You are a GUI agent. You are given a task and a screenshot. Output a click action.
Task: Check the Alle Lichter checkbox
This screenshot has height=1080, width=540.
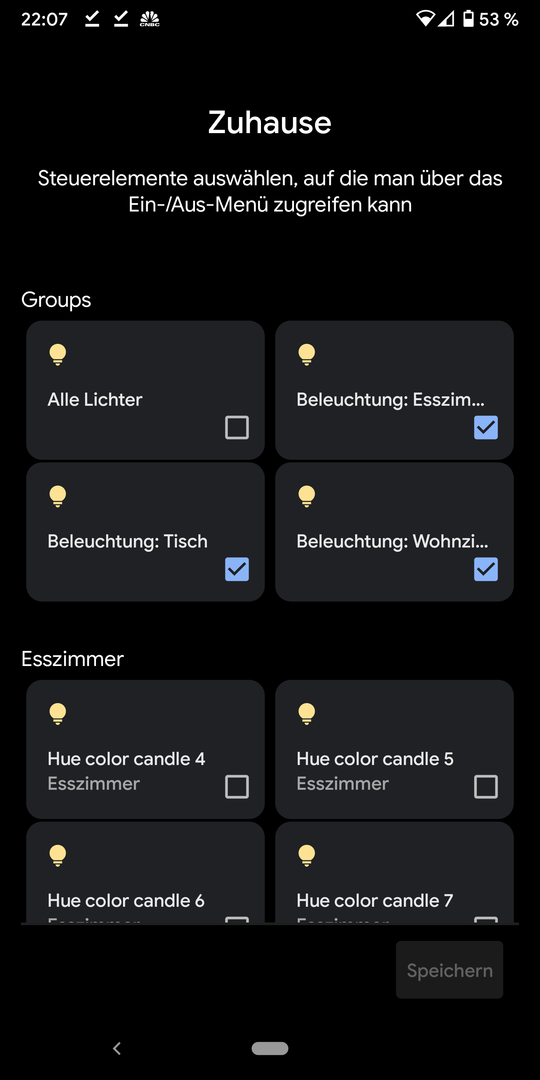(237, 428)
